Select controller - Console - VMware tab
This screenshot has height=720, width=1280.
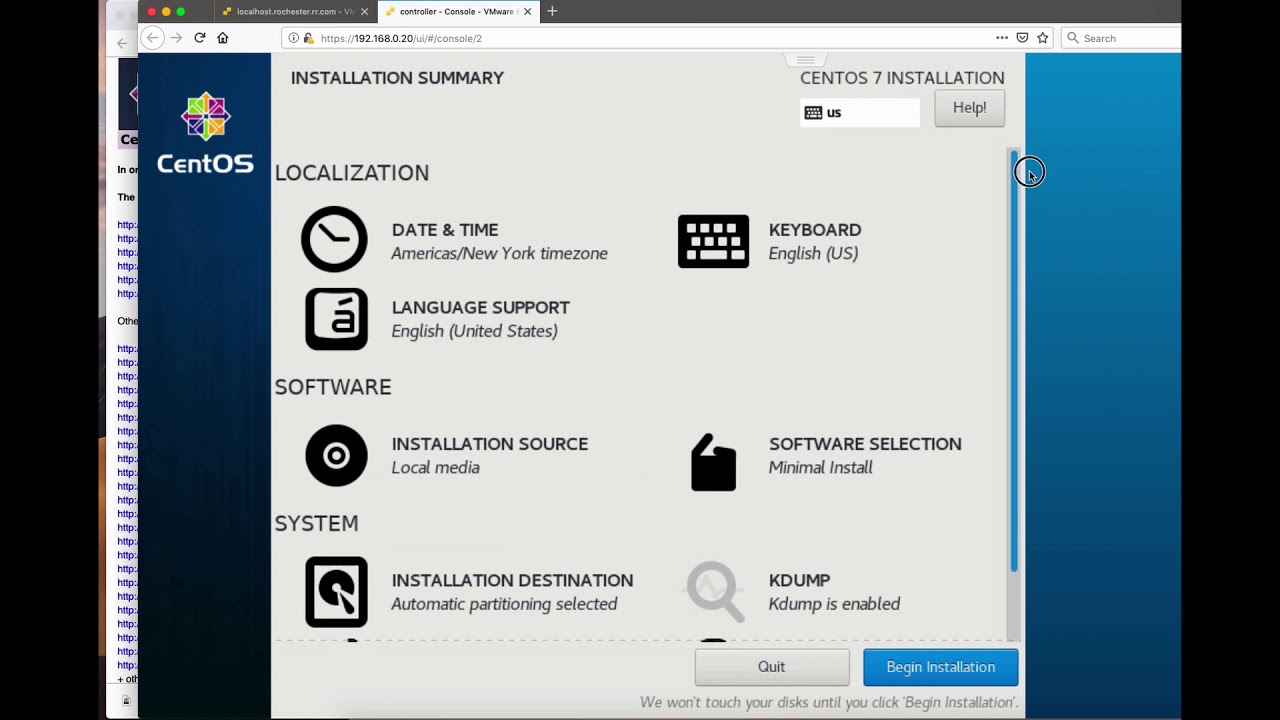point(458,12)
